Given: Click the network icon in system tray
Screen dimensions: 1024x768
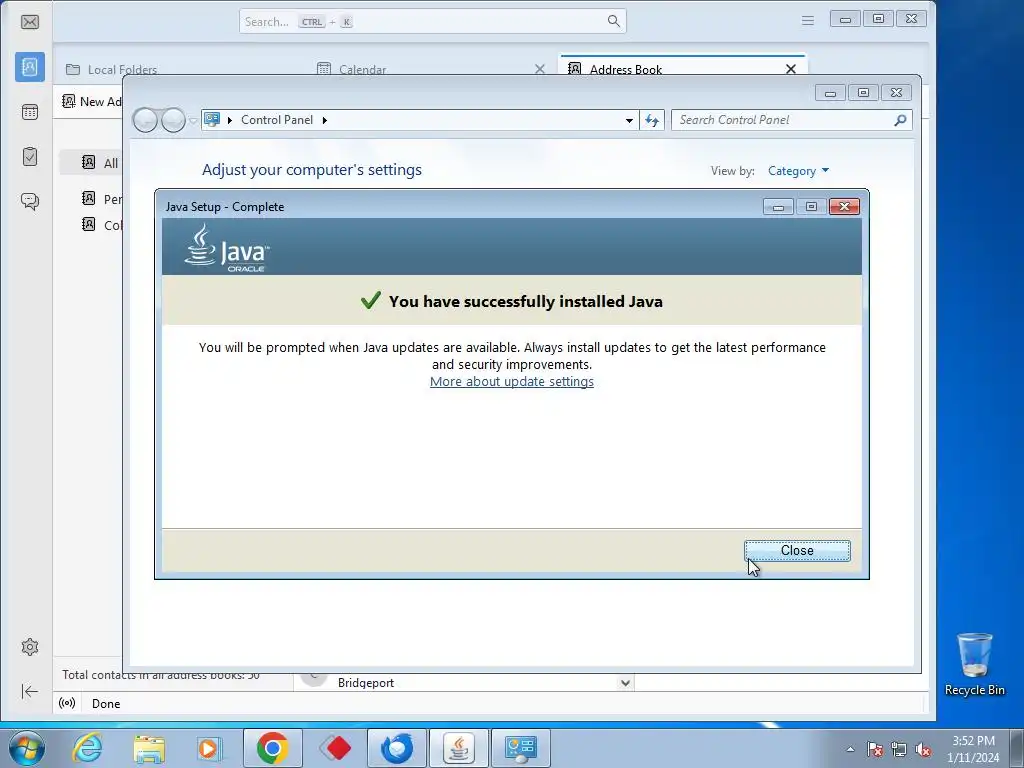Looking at the screenshot, I should pyautogui.click(x=899, y=749).
